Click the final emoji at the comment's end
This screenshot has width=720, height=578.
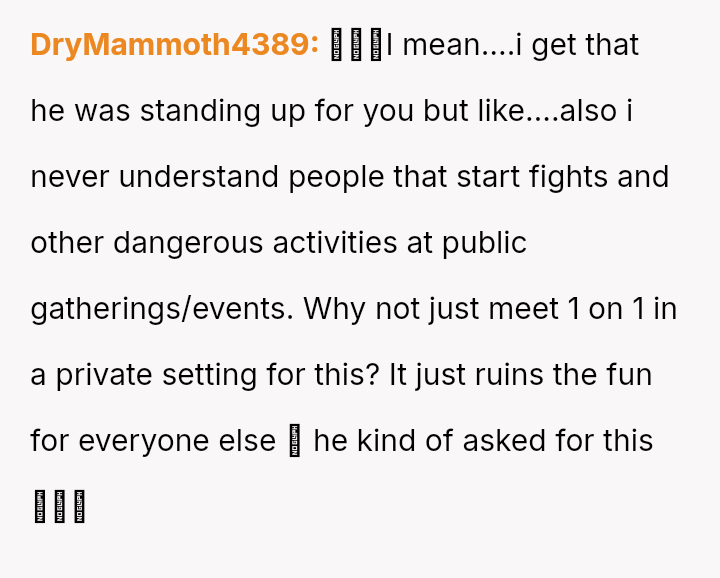click(x=78, y=507)
